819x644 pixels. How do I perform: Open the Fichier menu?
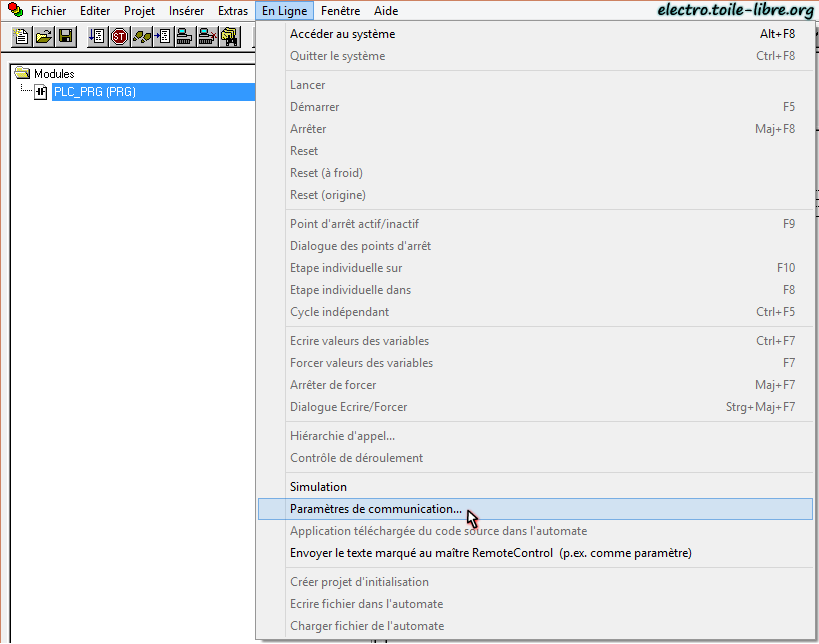[x=49, y=10]
